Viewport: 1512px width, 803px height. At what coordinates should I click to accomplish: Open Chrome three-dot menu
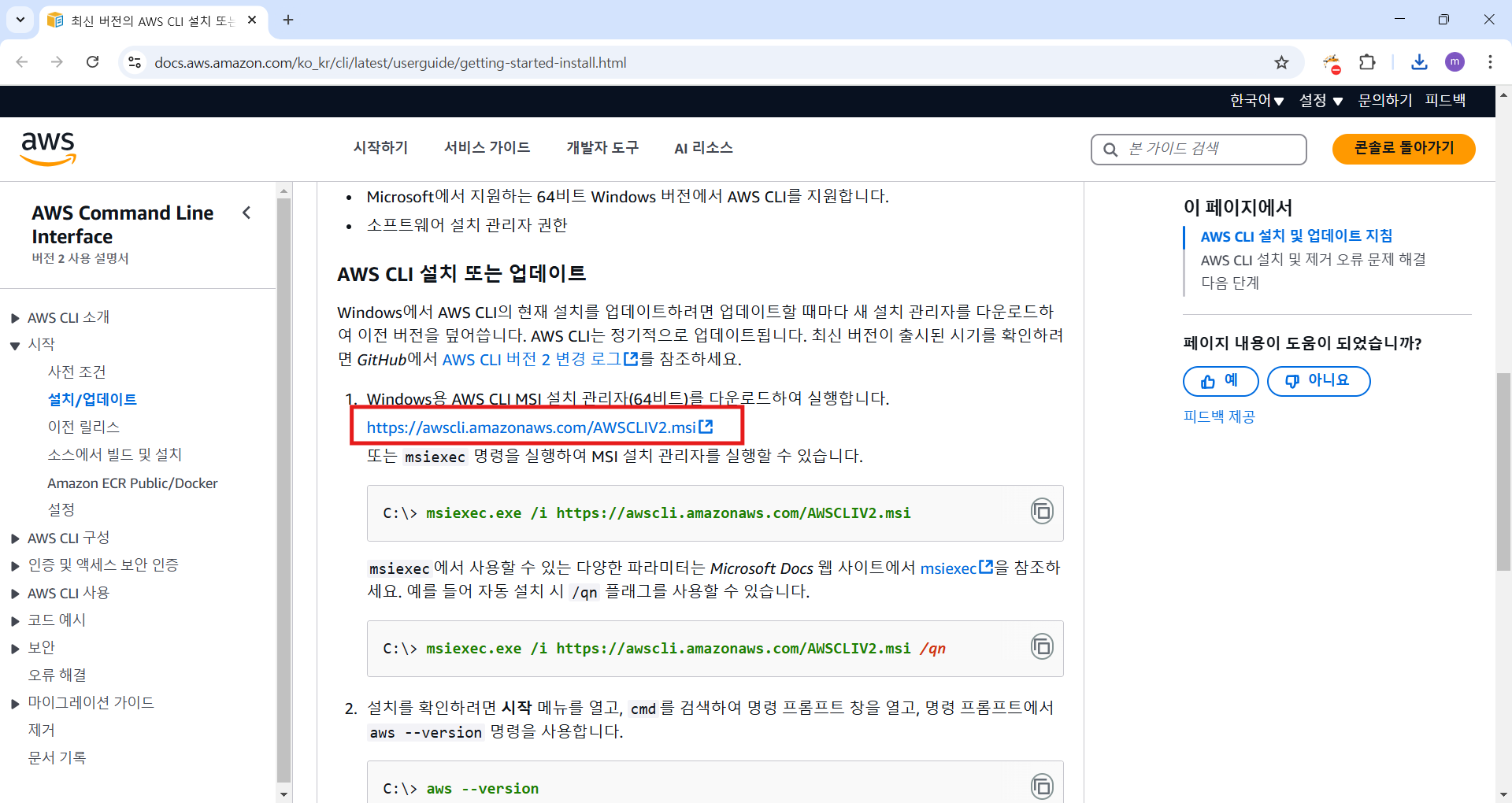[x=1490, y=62]
